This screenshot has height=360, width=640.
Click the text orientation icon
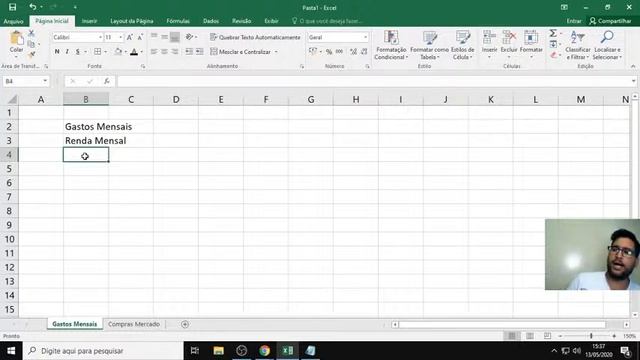tap(189, 37)
